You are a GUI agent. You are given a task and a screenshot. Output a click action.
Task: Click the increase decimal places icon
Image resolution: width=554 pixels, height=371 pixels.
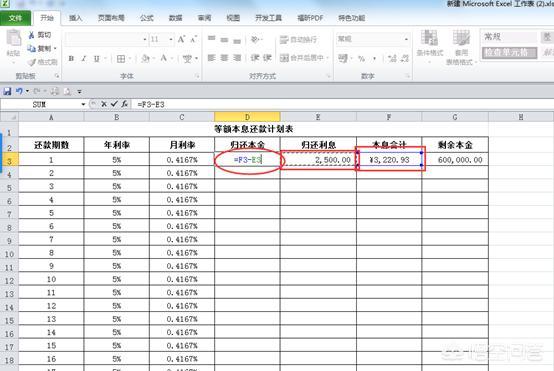coord(392,58)
